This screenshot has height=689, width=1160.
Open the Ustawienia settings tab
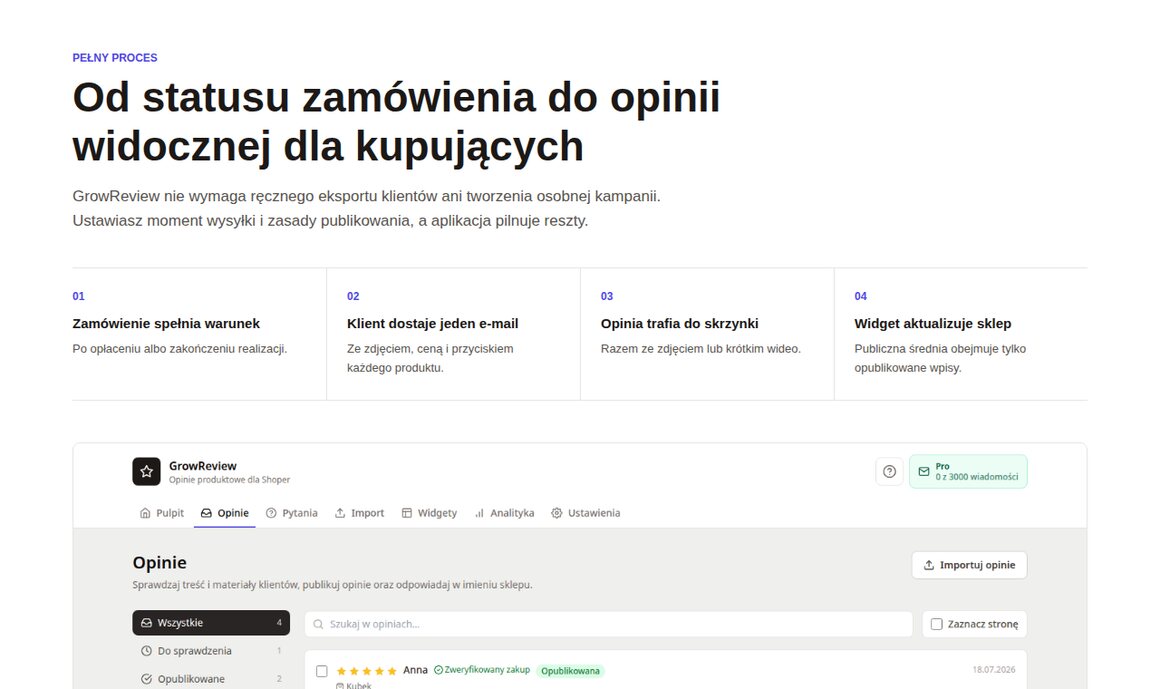[585, 513]
